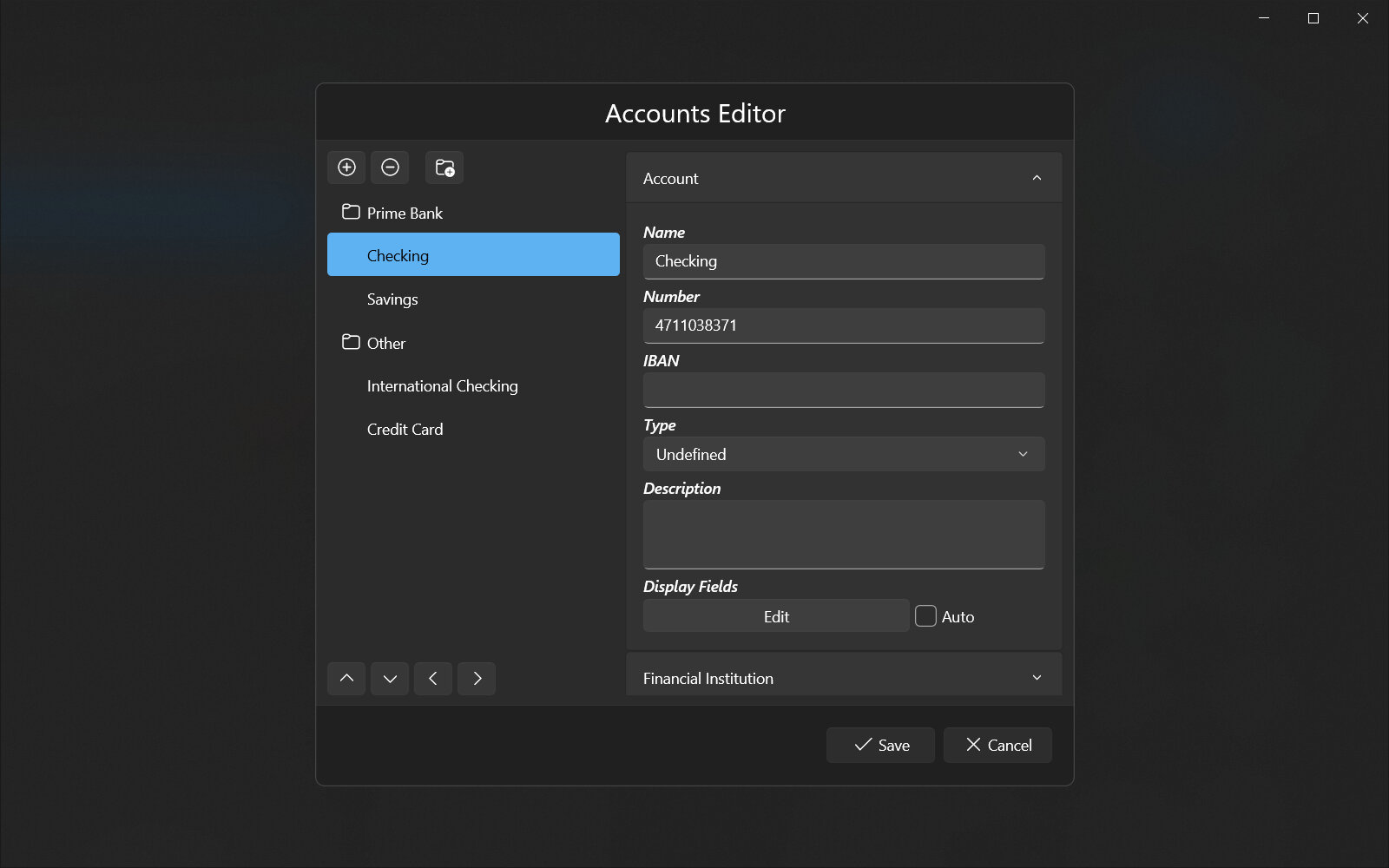Close the application window
1389x868 pixels.
click(1363, 18)
